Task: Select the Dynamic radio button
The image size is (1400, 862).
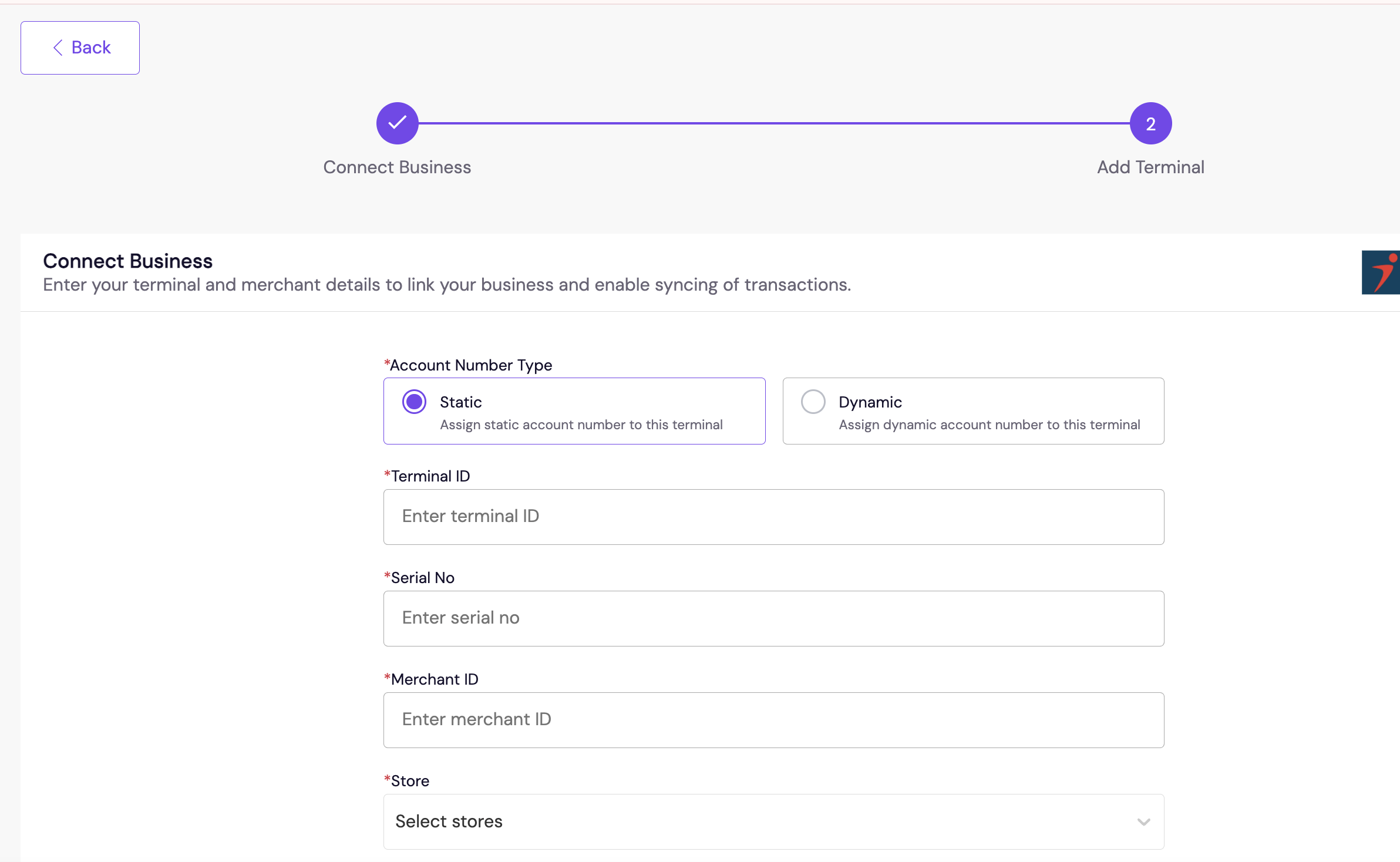Action: pyautogui.click(x=813, y=402)
